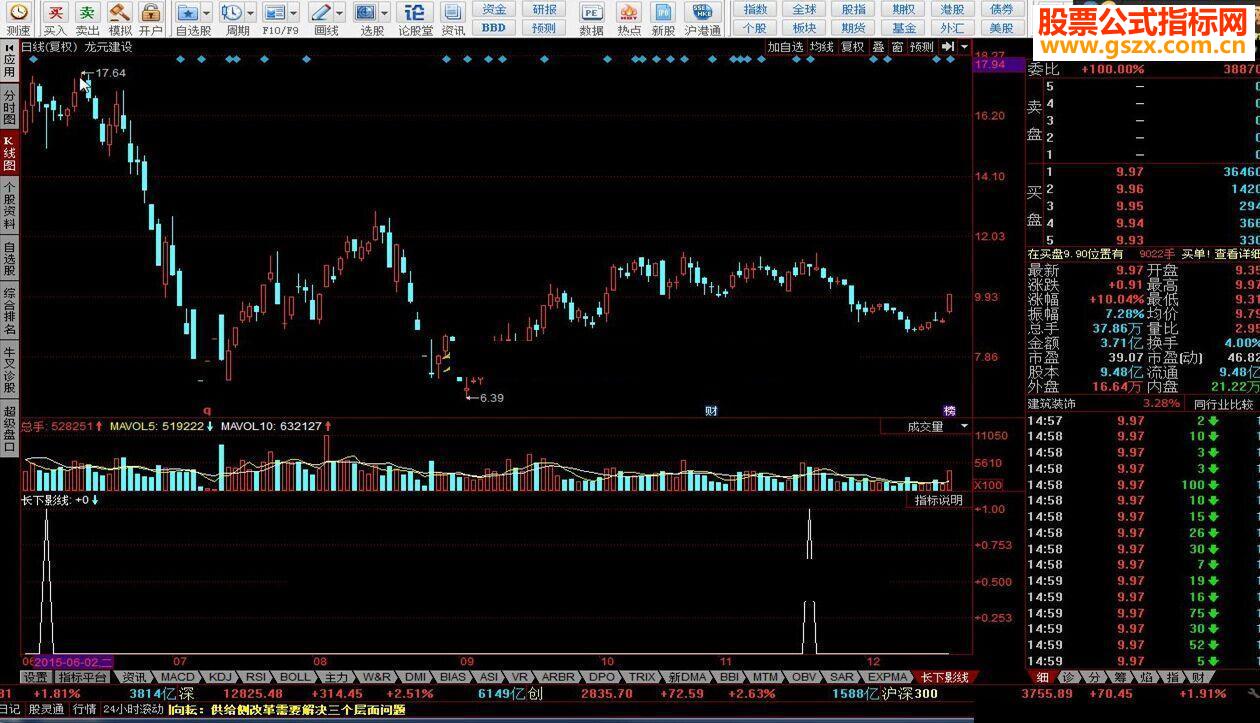Image resolution: width=1260 pixels, height=723 pixels.
Task: Expand the F10/F9 dropdown arrow
Action: 292,13
